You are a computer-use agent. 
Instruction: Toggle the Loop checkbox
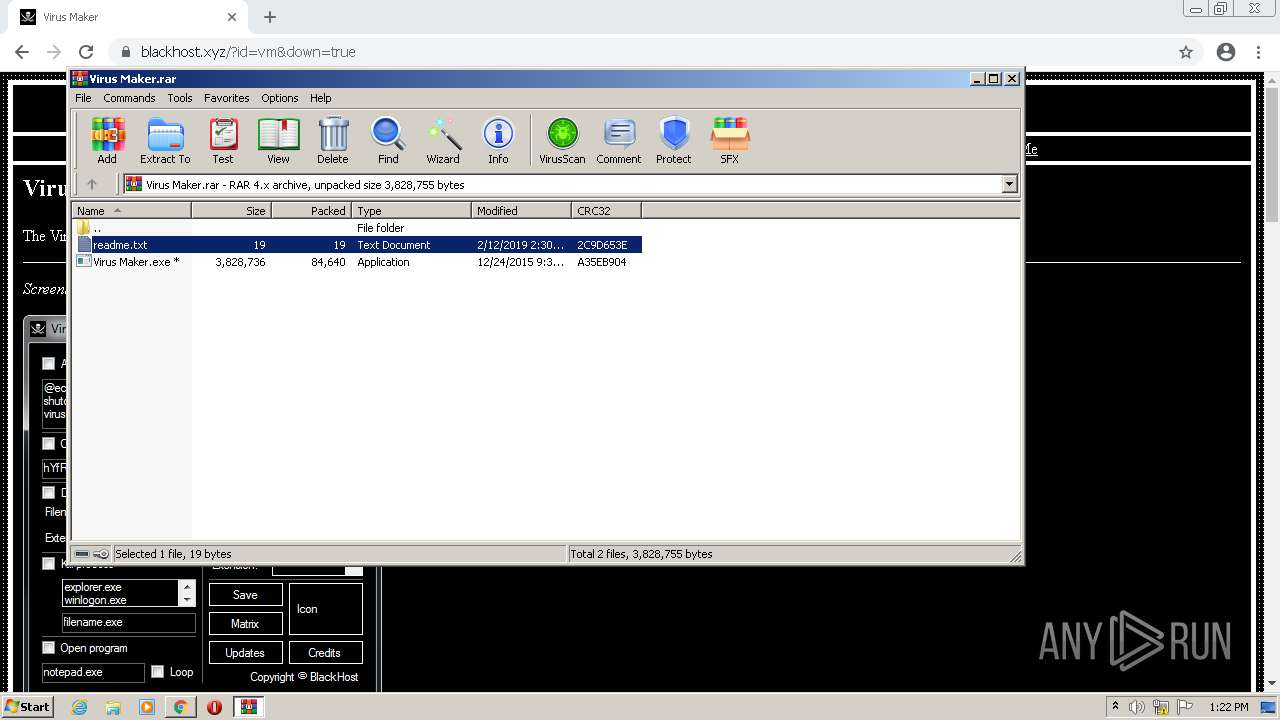pos(157,672)
